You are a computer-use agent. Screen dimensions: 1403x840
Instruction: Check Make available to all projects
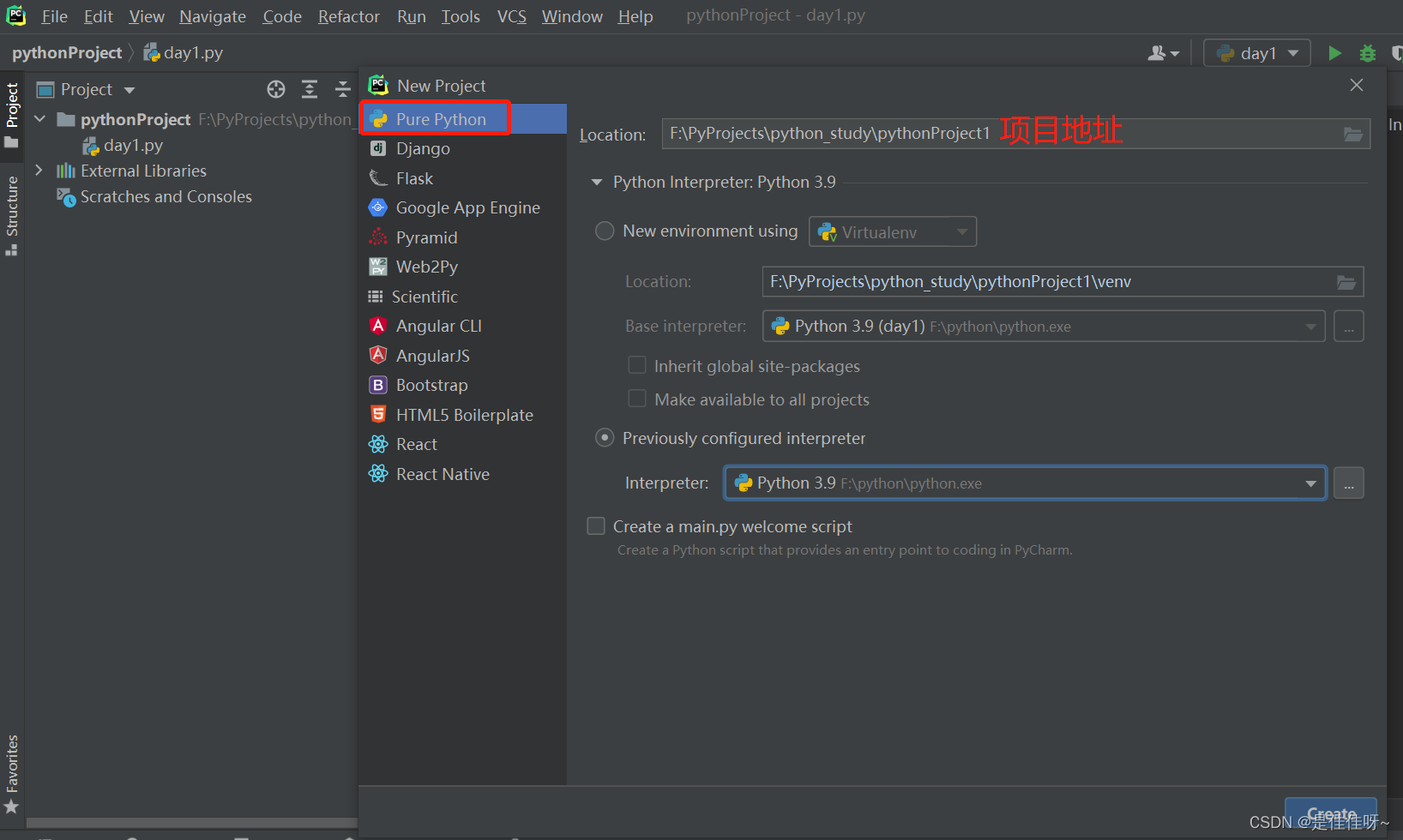(637, 399)
